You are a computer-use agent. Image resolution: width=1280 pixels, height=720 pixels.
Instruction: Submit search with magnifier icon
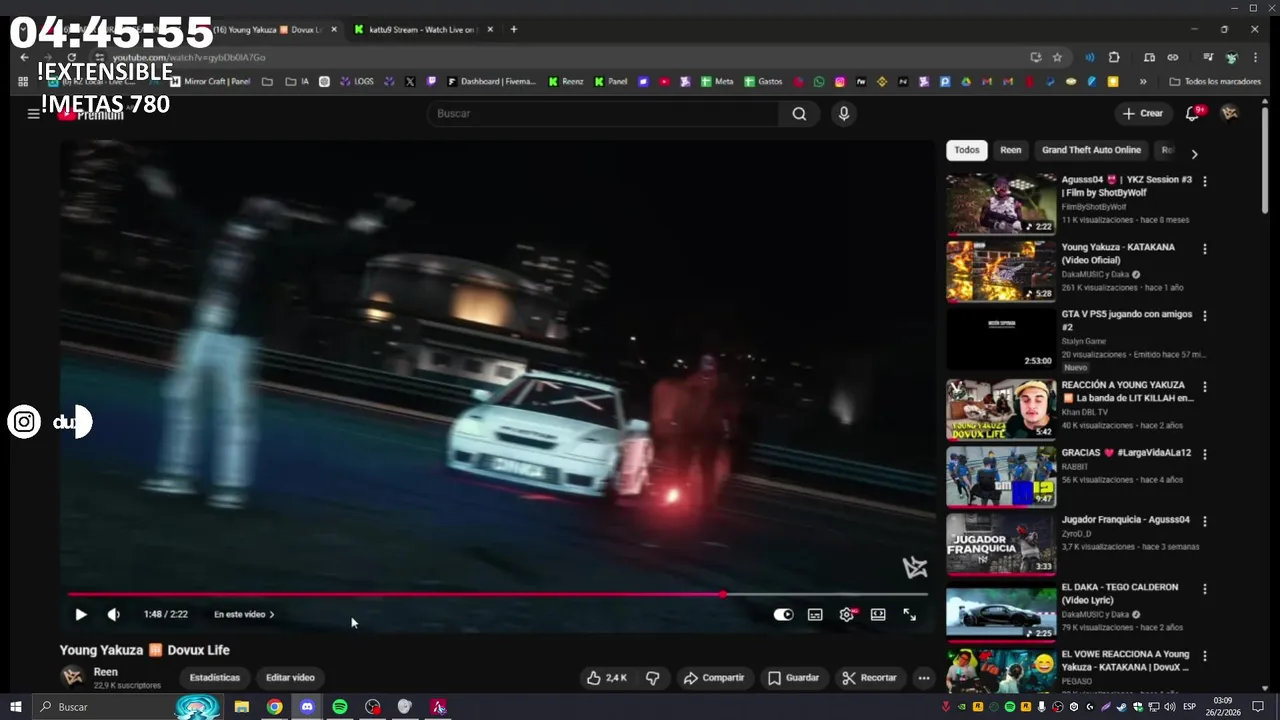tap(799, 114)
